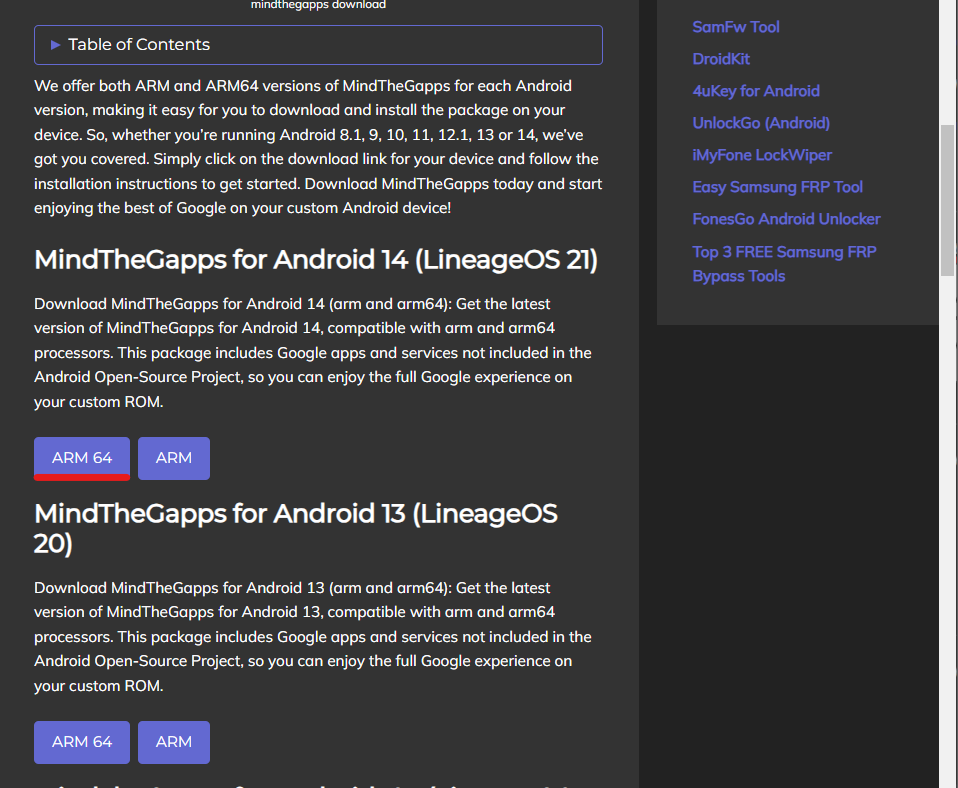The image size is (958, 788).
Task: Go to iMyFone LockWiper link
Action: [x=762, y=155]
